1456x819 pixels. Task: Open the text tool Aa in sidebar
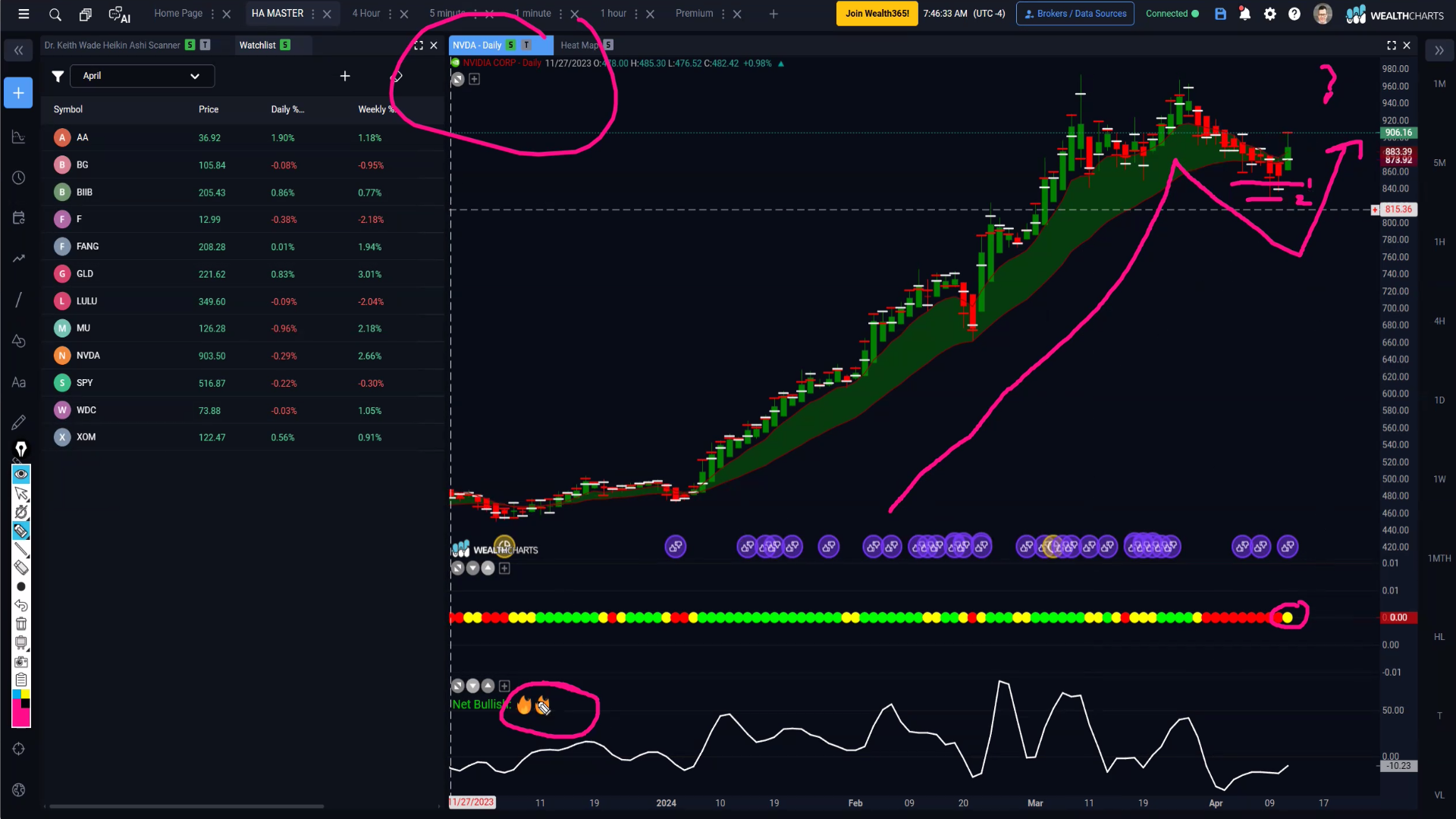[x=19, y=382]
